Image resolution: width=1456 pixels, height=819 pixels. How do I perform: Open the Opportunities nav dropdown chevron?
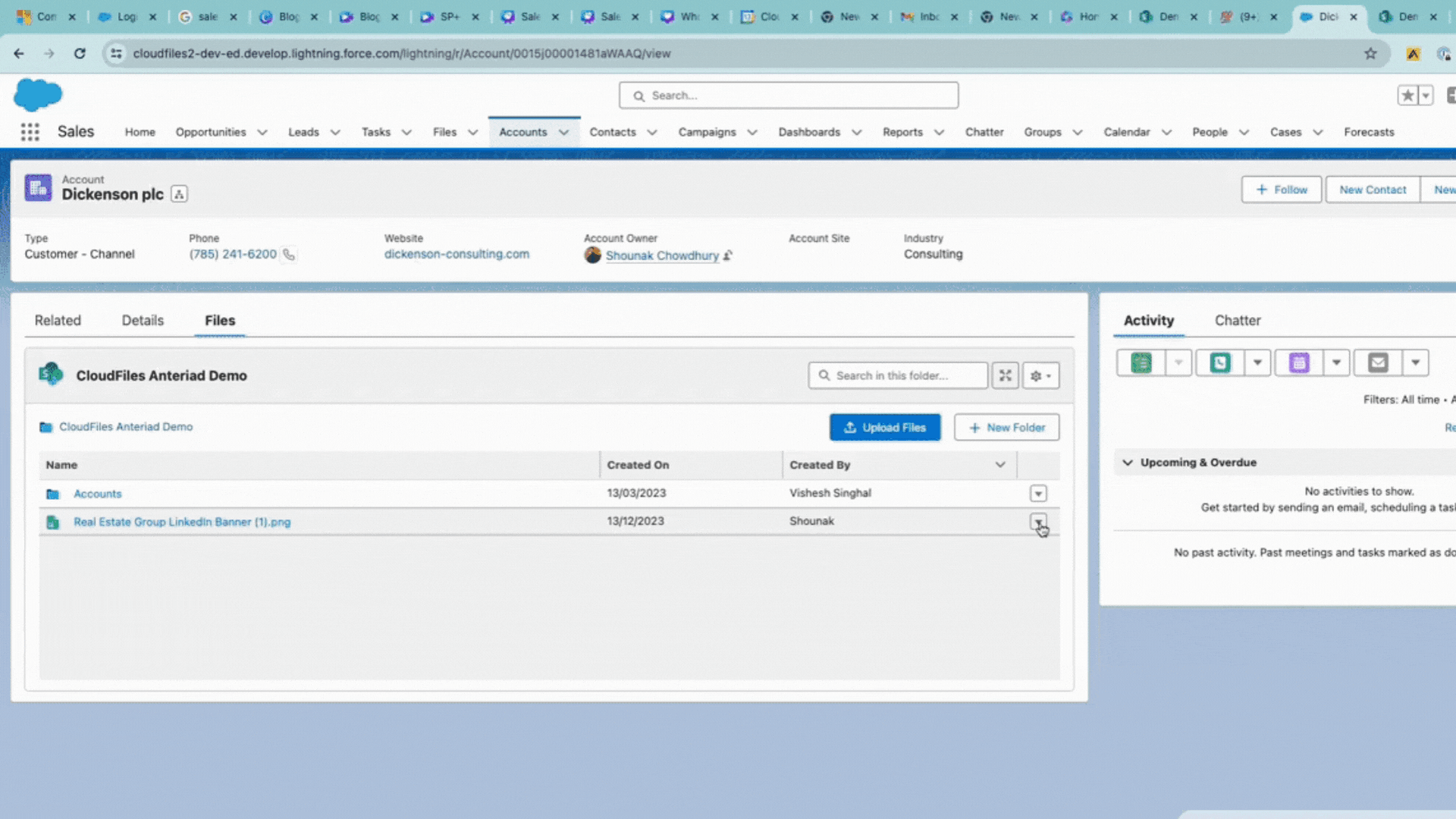[x=262, y=132]
